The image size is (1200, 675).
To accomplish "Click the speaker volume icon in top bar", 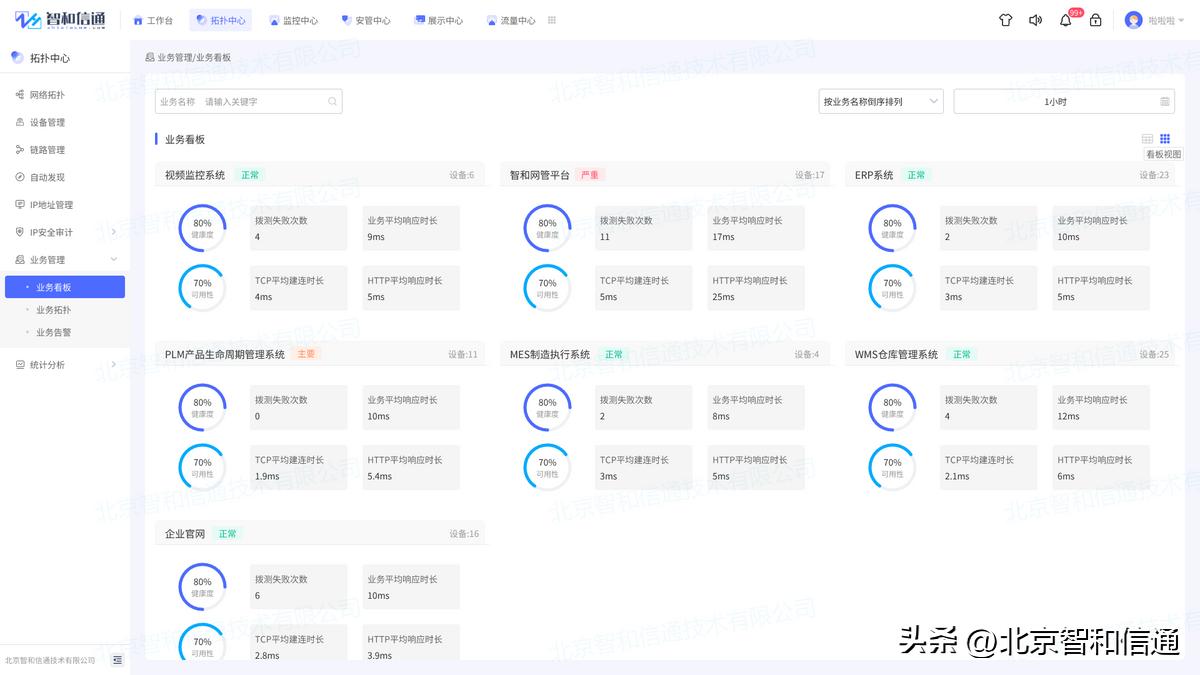I will (1035, 19).
